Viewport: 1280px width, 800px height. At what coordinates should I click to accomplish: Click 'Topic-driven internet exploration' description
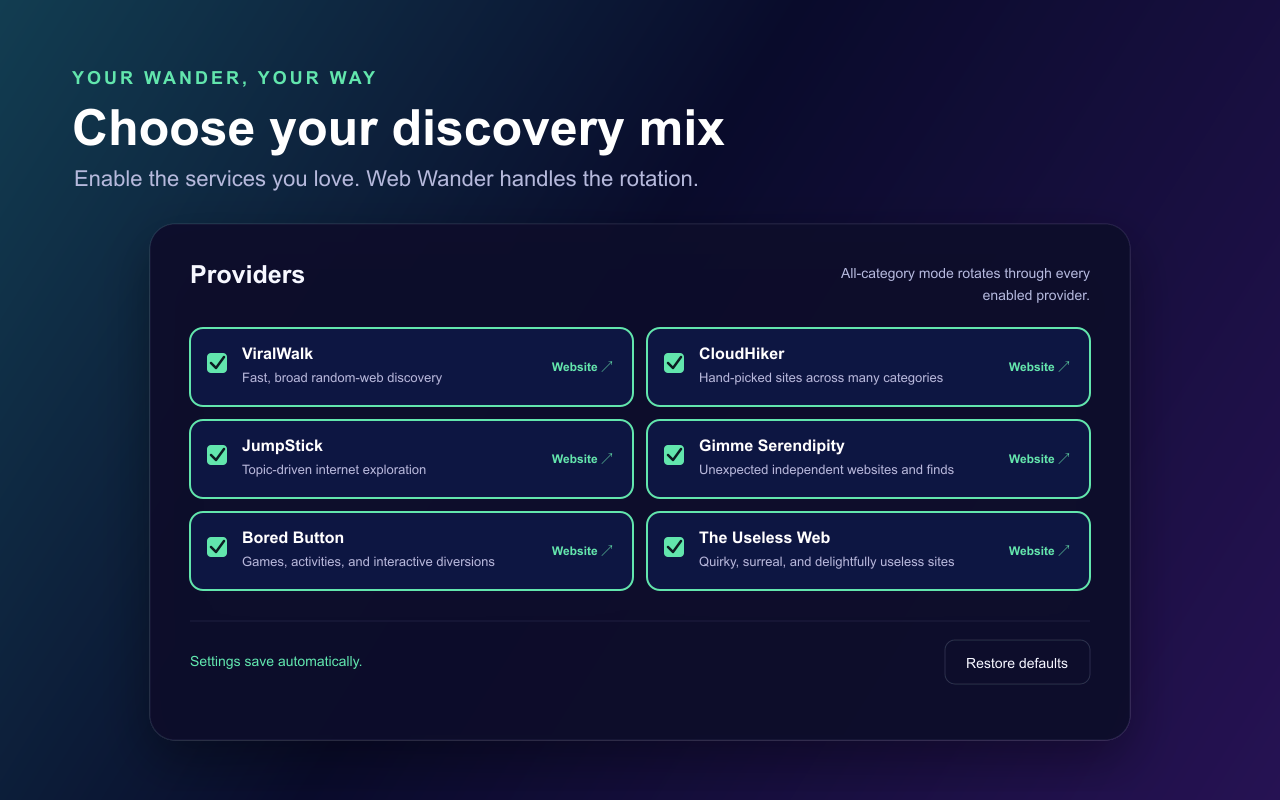(x=334, y=470)
